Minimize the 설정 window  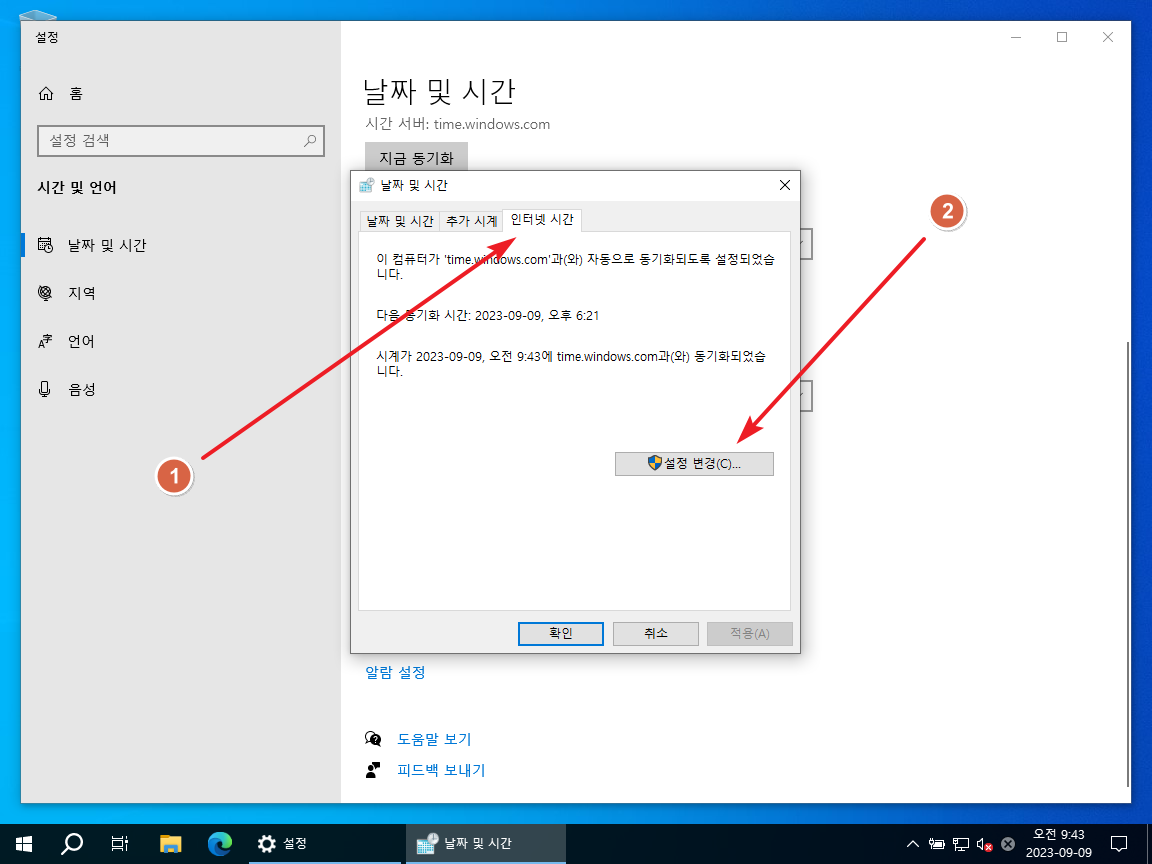[1016, 37]
